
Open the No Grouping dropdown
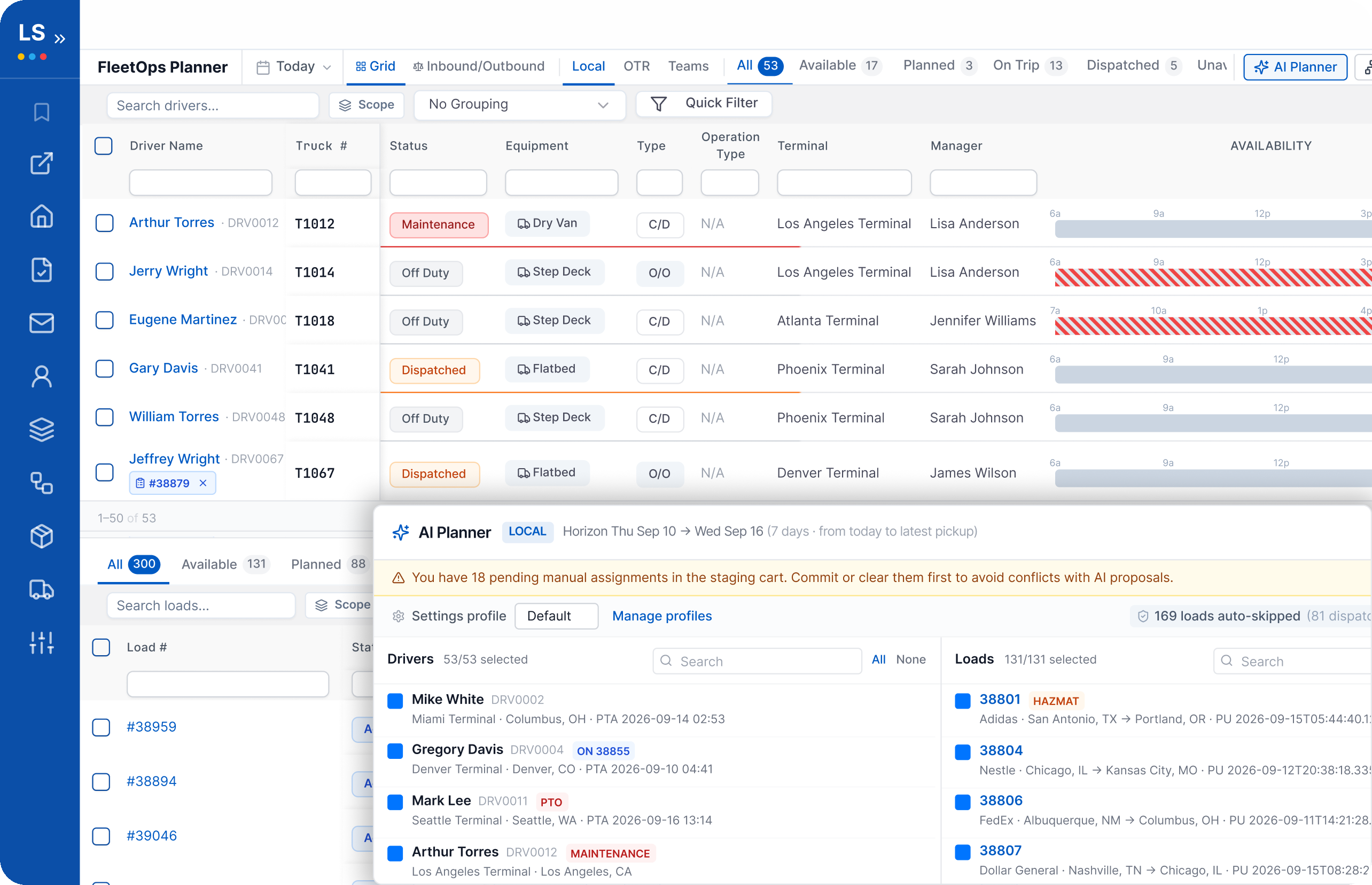(x=519, y=105)
